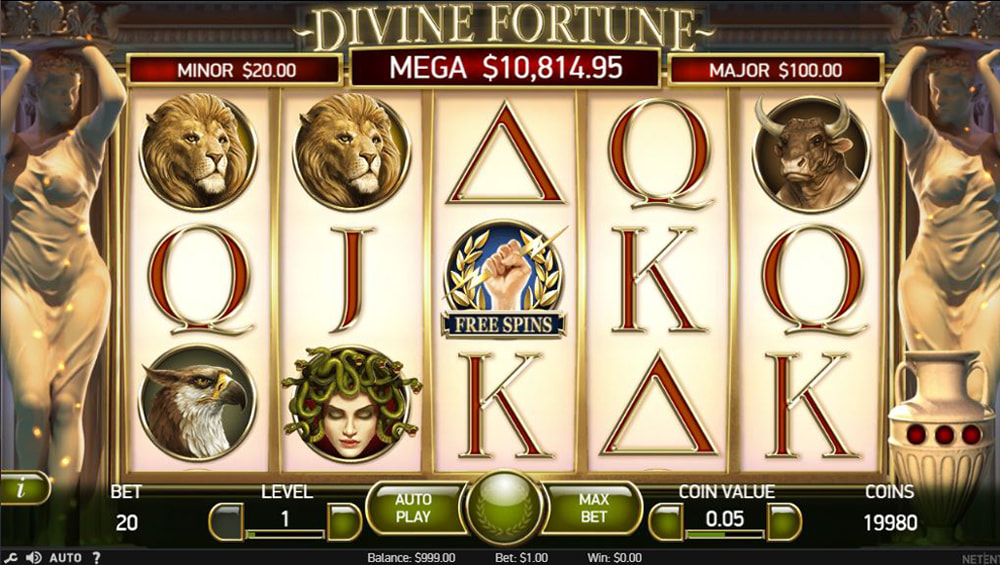Increase coin value with right arrow

pos(784,522)
